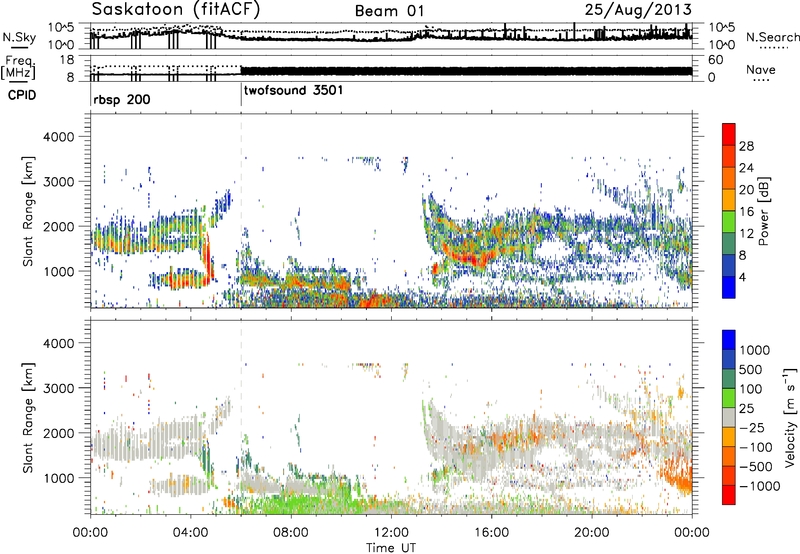Pick the blue top segment of the Velocity colorbar
This screenshot has width=800, height=554.
point(729,340)
